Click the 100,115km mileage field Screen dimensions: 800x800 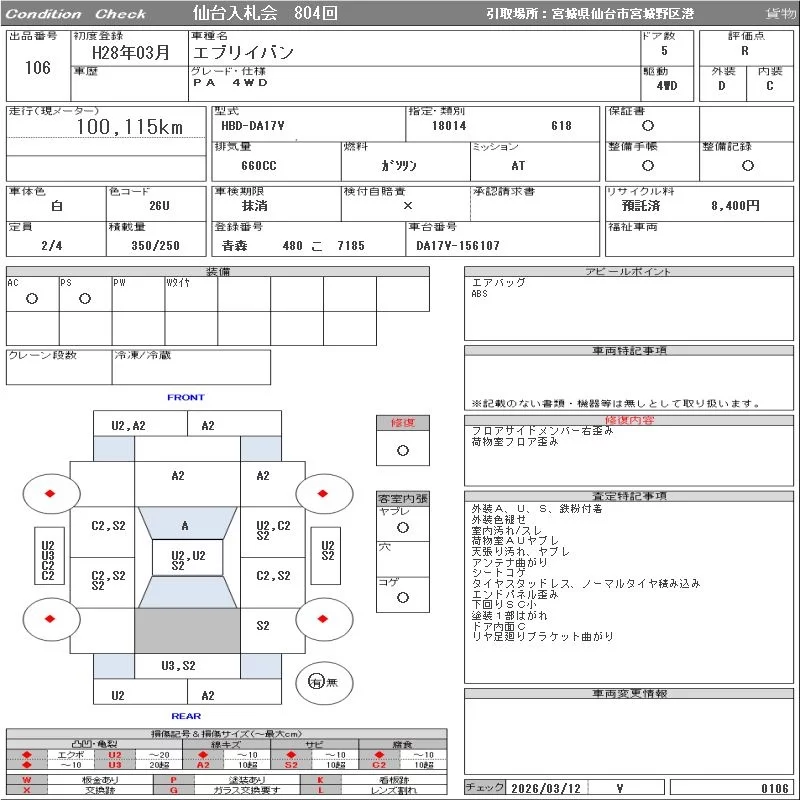(130, 127)
